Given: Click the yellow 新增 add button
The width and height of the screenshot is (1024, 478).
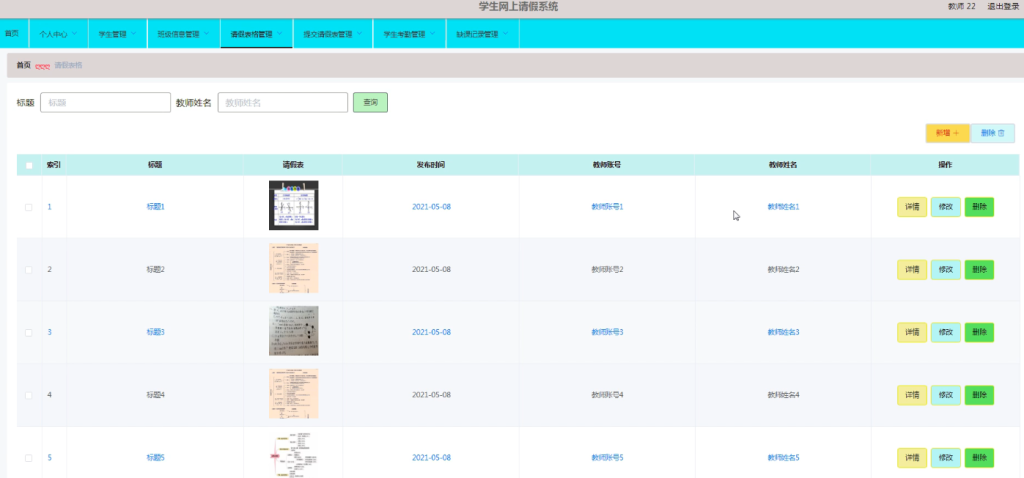Looking at the screenshot, I should (948, 133).
